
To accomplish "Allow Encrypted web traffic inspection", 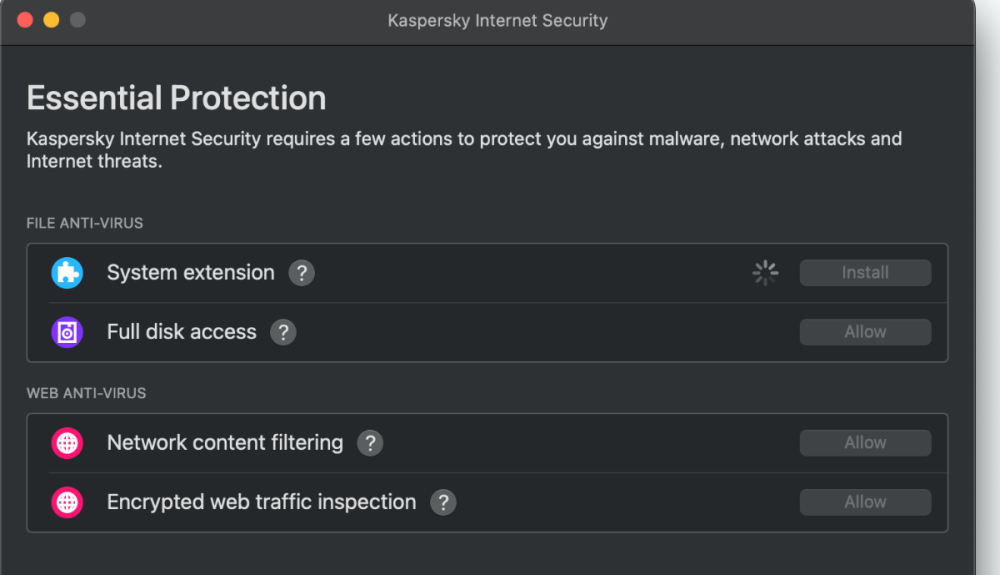I will [x=865, y=502].
